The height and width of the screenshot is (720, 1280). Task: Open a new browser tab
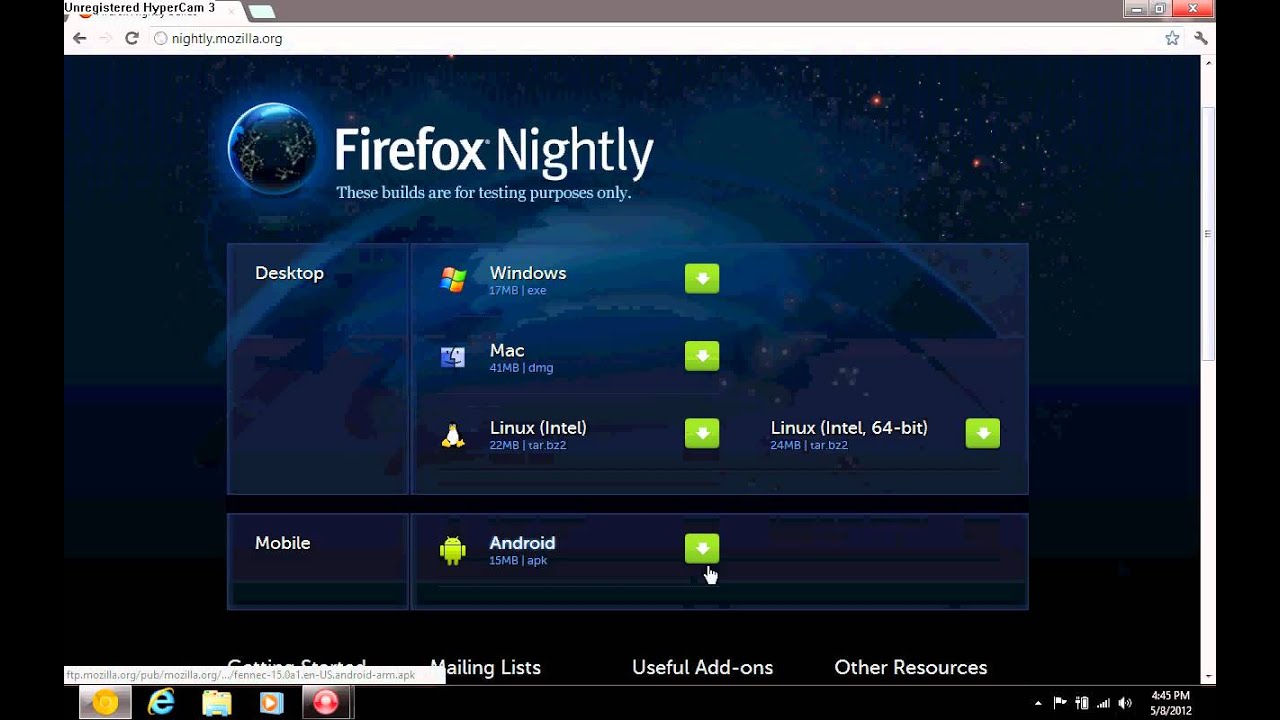[261, 12]
